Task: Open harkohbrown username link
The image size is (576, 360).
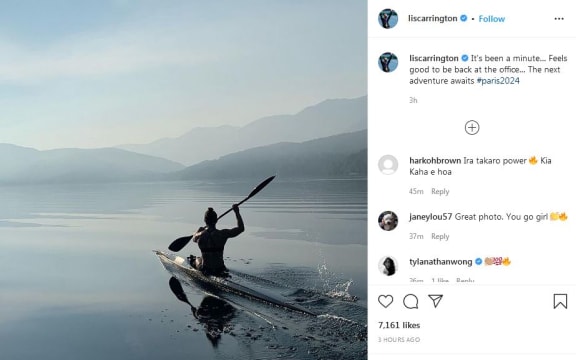Action: 435,161
